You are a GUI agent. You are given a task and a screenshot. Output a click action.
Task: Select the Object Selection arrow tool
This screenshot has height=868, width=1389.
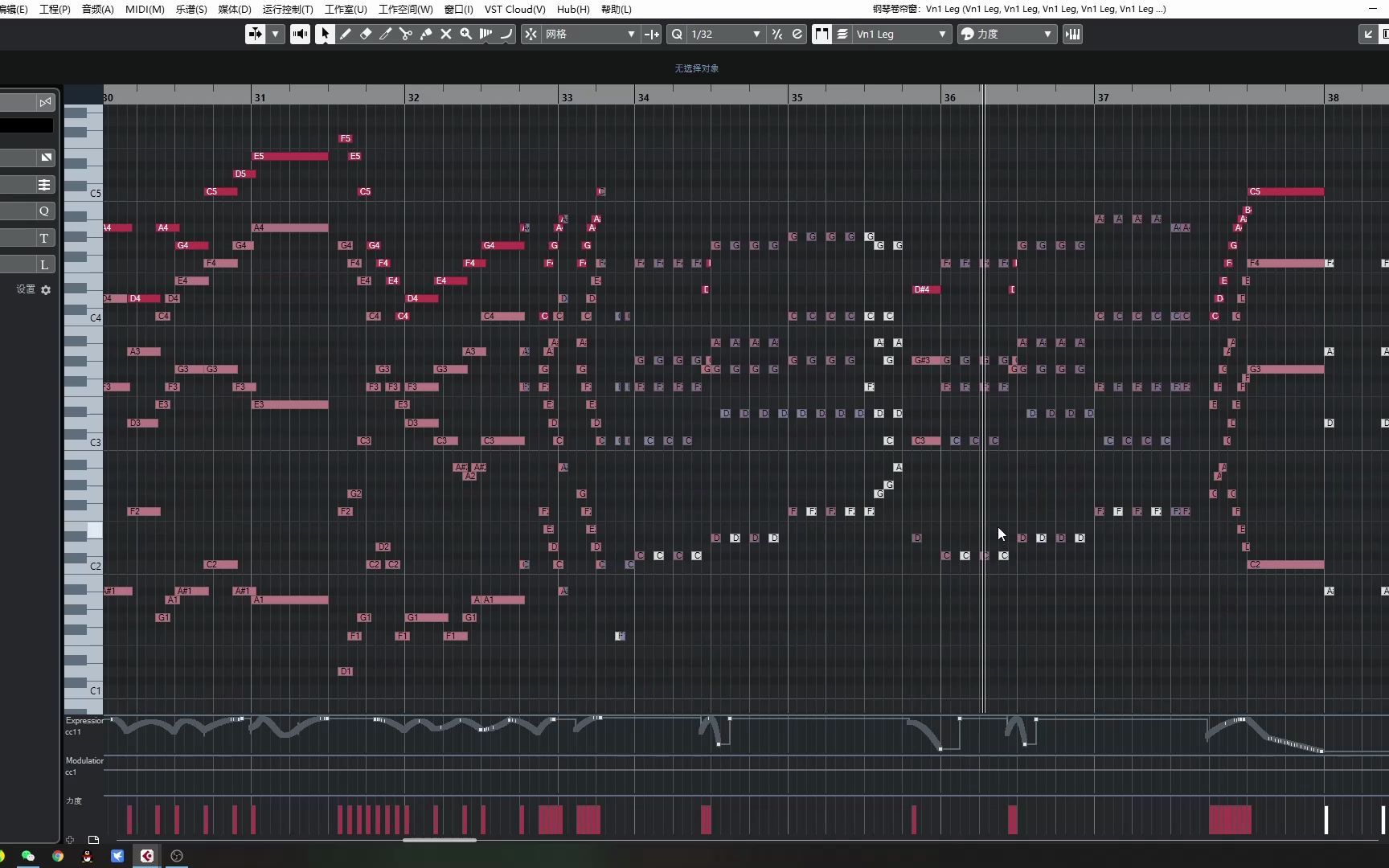point(325,34)
